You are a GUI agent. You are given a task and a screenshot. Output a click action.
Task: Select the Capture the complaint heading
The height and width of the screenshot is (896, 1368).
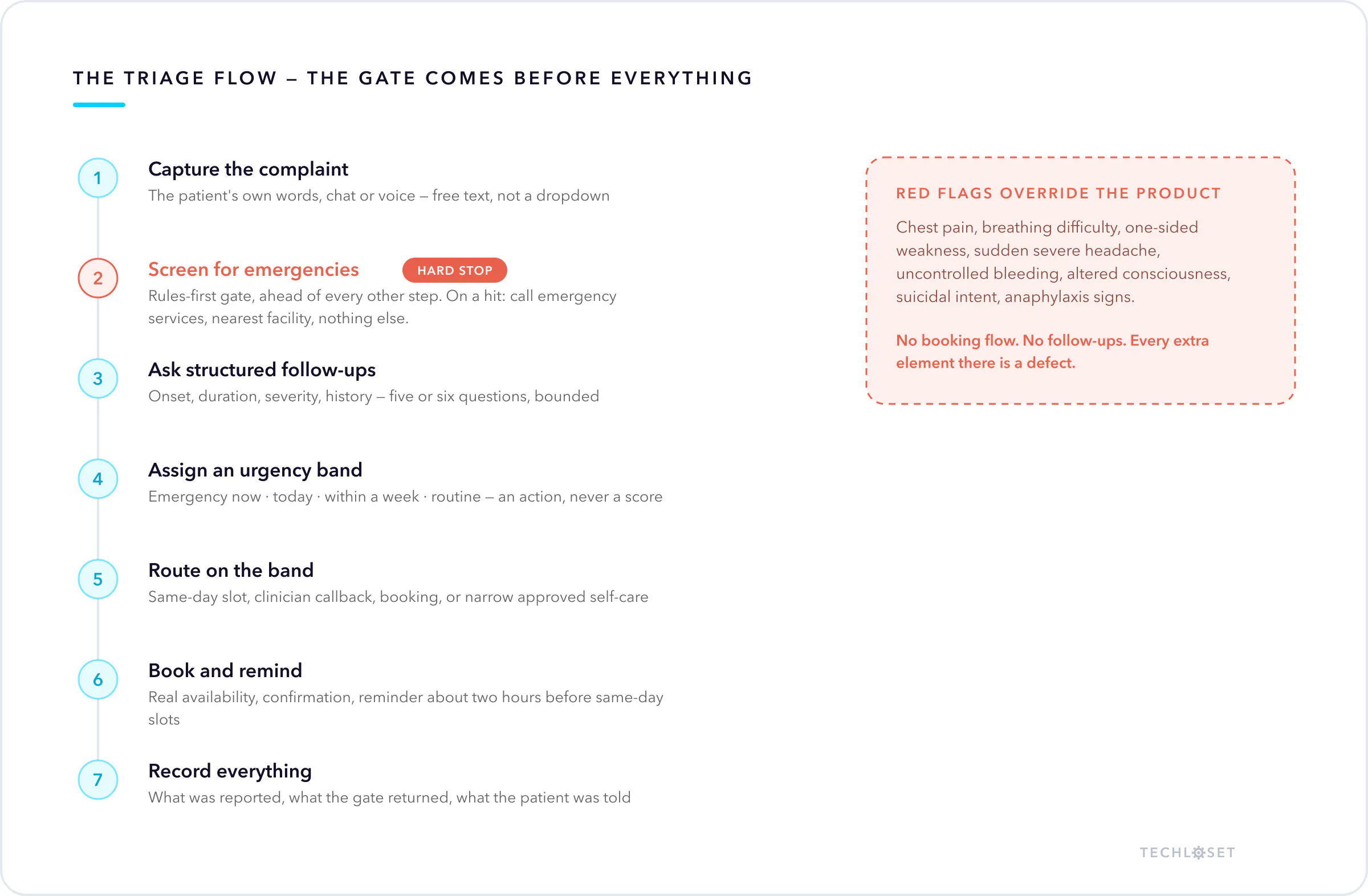click(x=249, y=169)
